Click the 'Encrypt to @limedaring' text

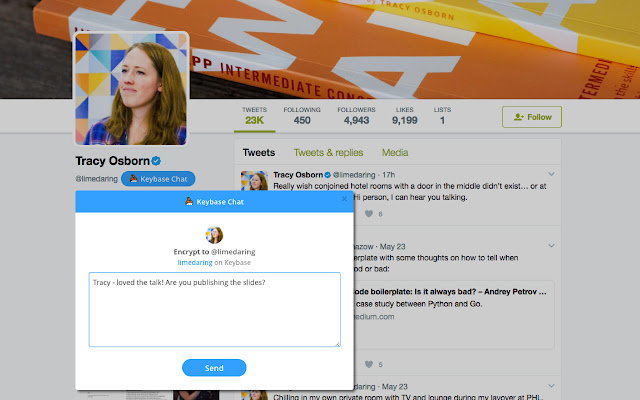coord(214,252)
